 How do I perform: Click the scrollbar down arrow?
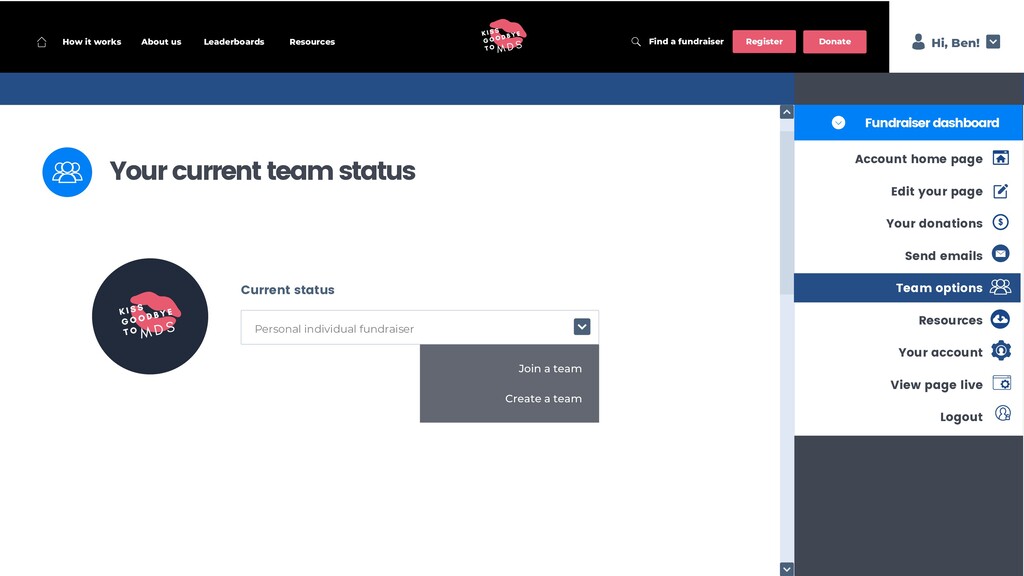pyautogui.click(x=787, y=569)
